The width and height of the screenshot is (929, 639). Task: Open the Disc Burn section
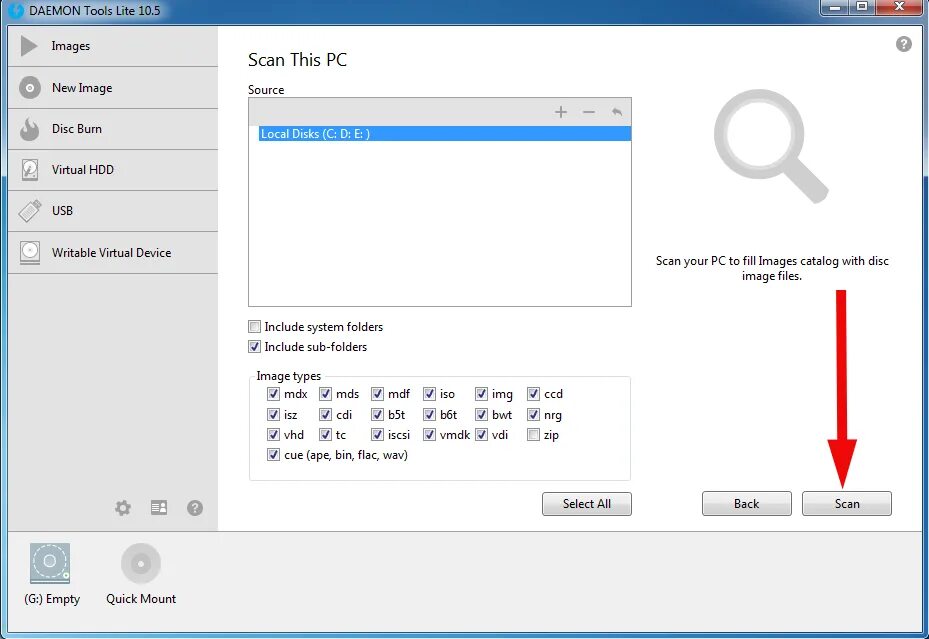113,129
